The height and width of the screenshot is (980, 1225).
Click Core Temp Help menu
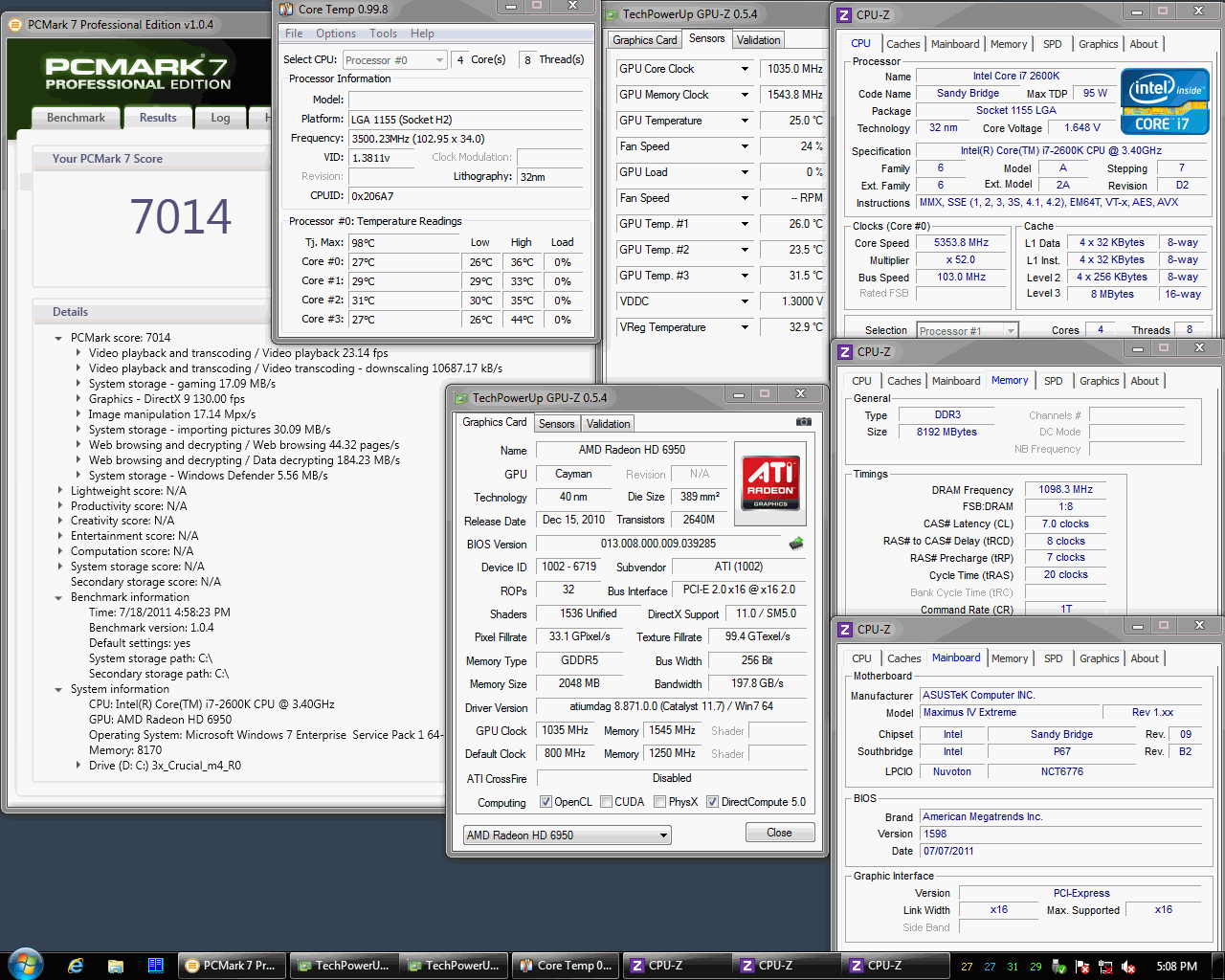click(x=422, y=33)
